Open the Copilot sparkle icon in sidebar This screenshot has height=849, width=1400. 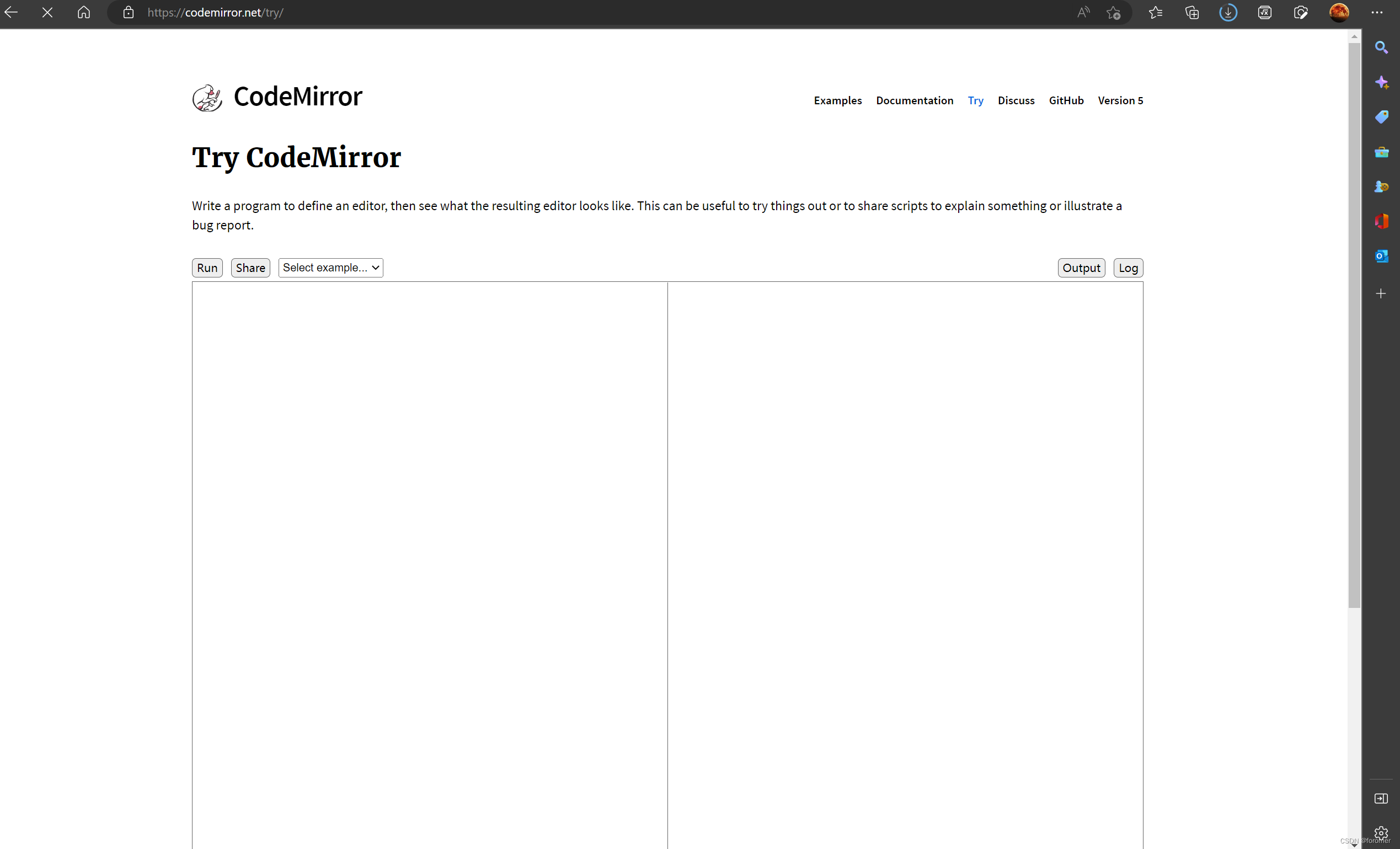click(x=1381, y=82)
